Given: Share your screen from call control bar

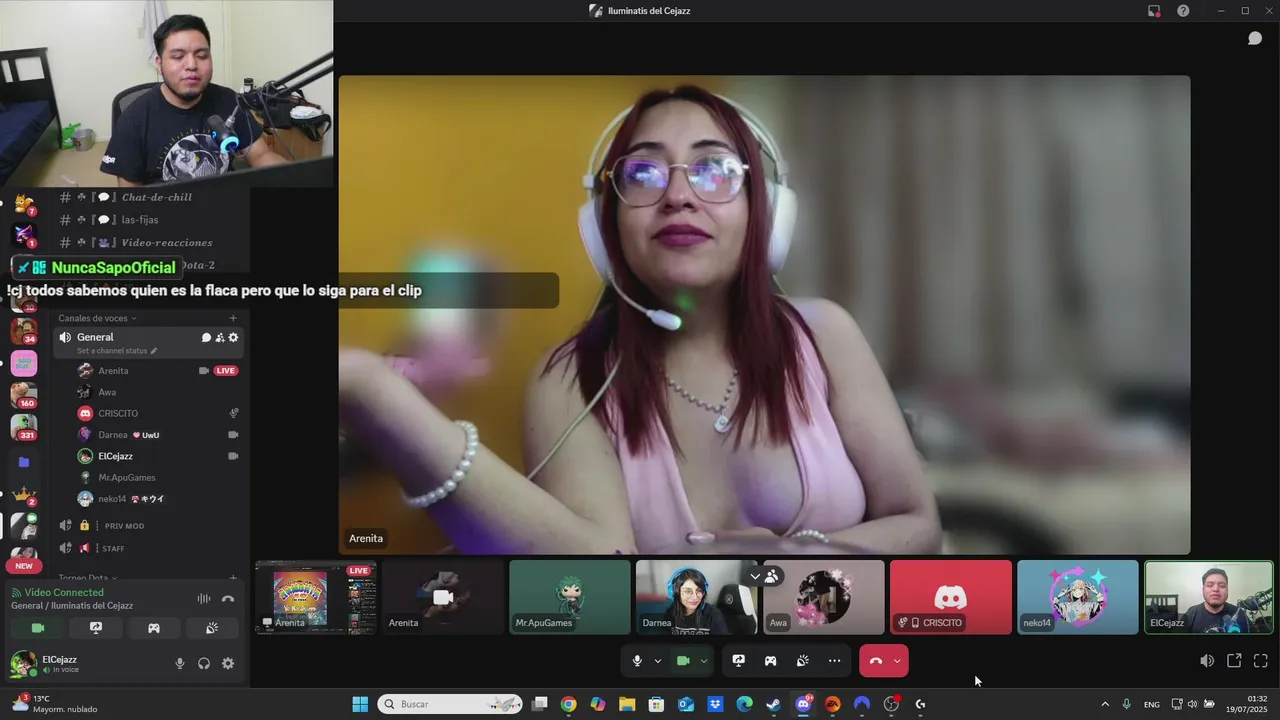Looking at the screenshot, I should tap(739, 661).
